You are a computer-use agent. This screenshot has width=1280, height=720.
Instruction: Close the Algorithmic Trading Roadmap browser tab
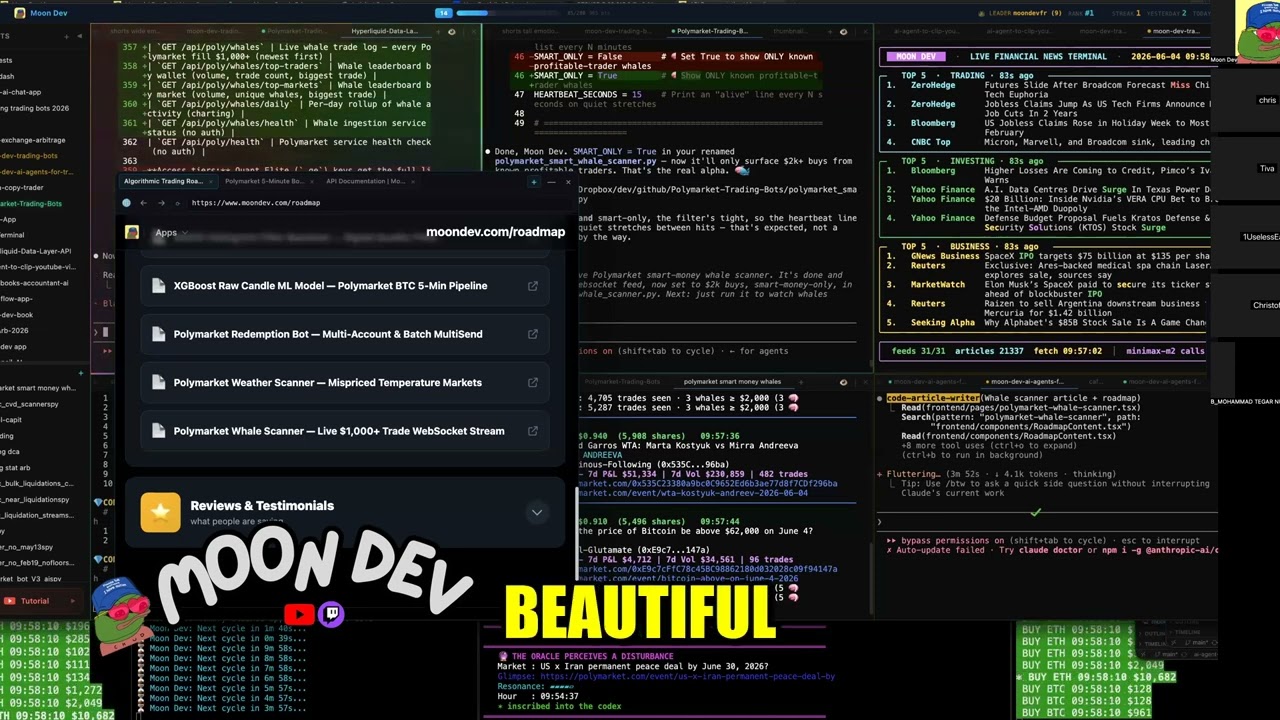tap(209, 182)
